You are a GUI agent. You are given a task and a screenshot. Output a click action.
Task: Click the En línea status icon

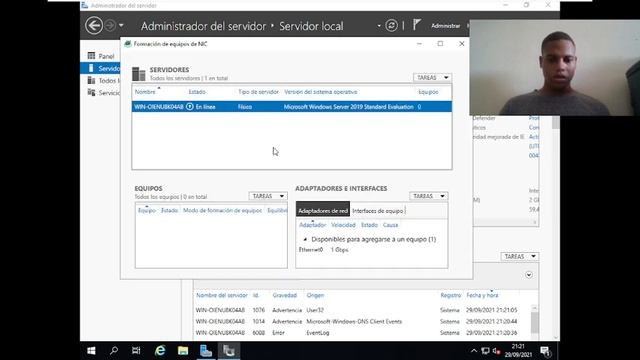189,107
